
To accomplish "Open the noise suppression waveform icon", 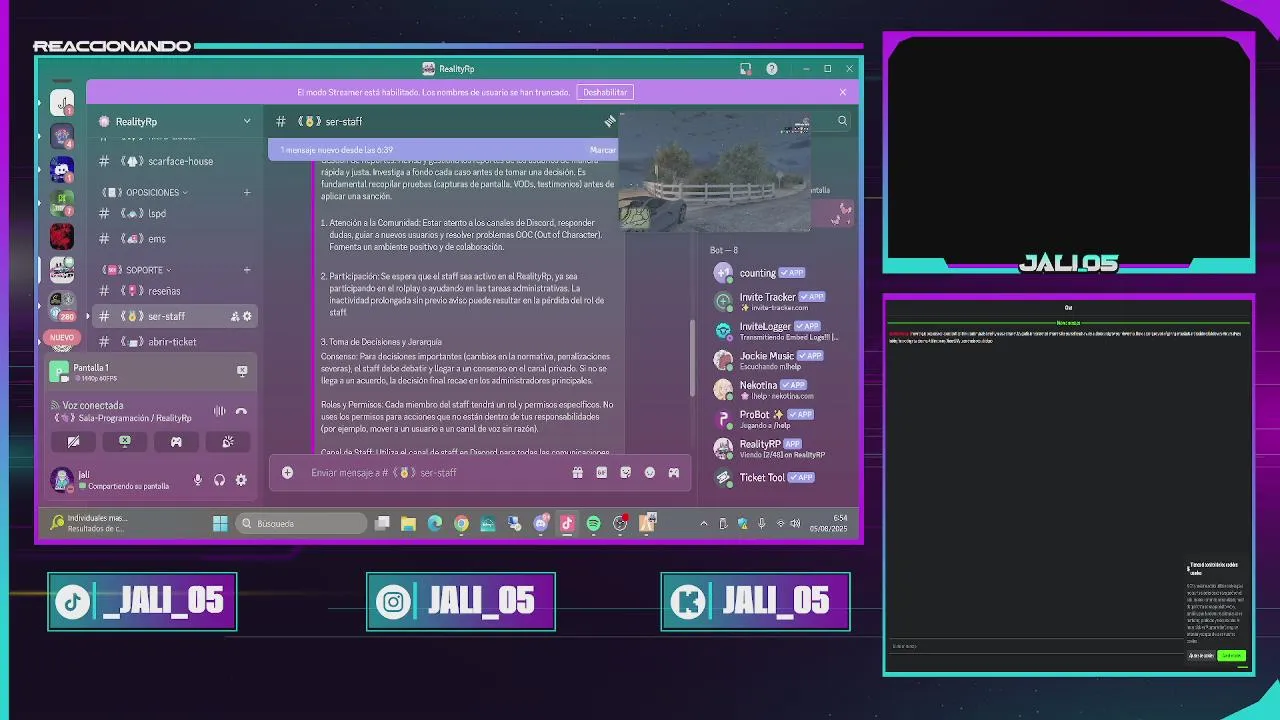I will tap(219, 411).
